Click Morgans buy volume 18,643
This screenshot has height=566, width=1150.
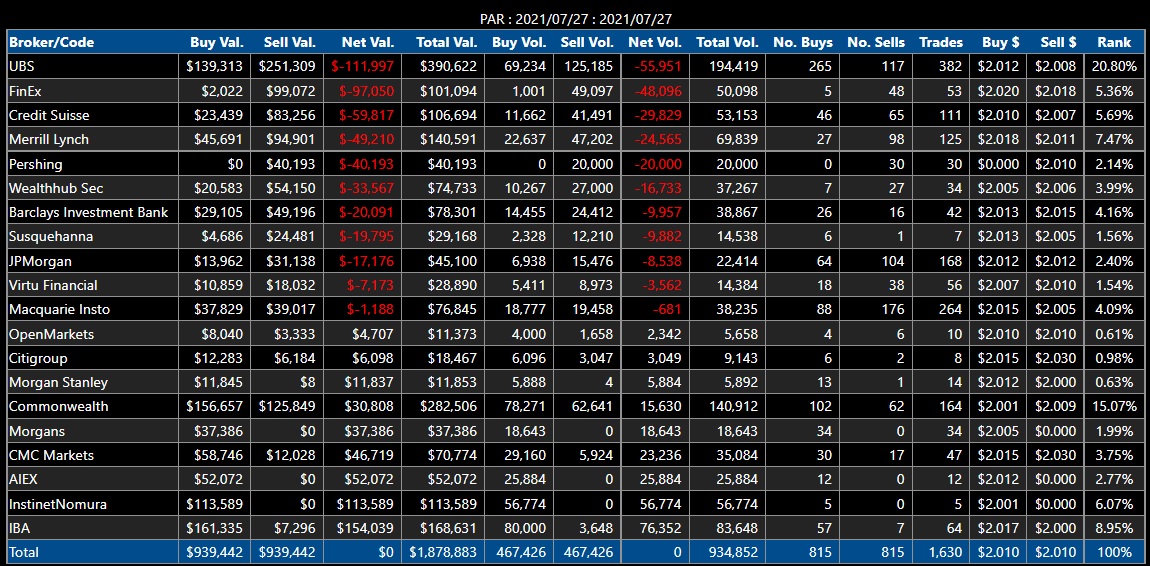(524, 430)
